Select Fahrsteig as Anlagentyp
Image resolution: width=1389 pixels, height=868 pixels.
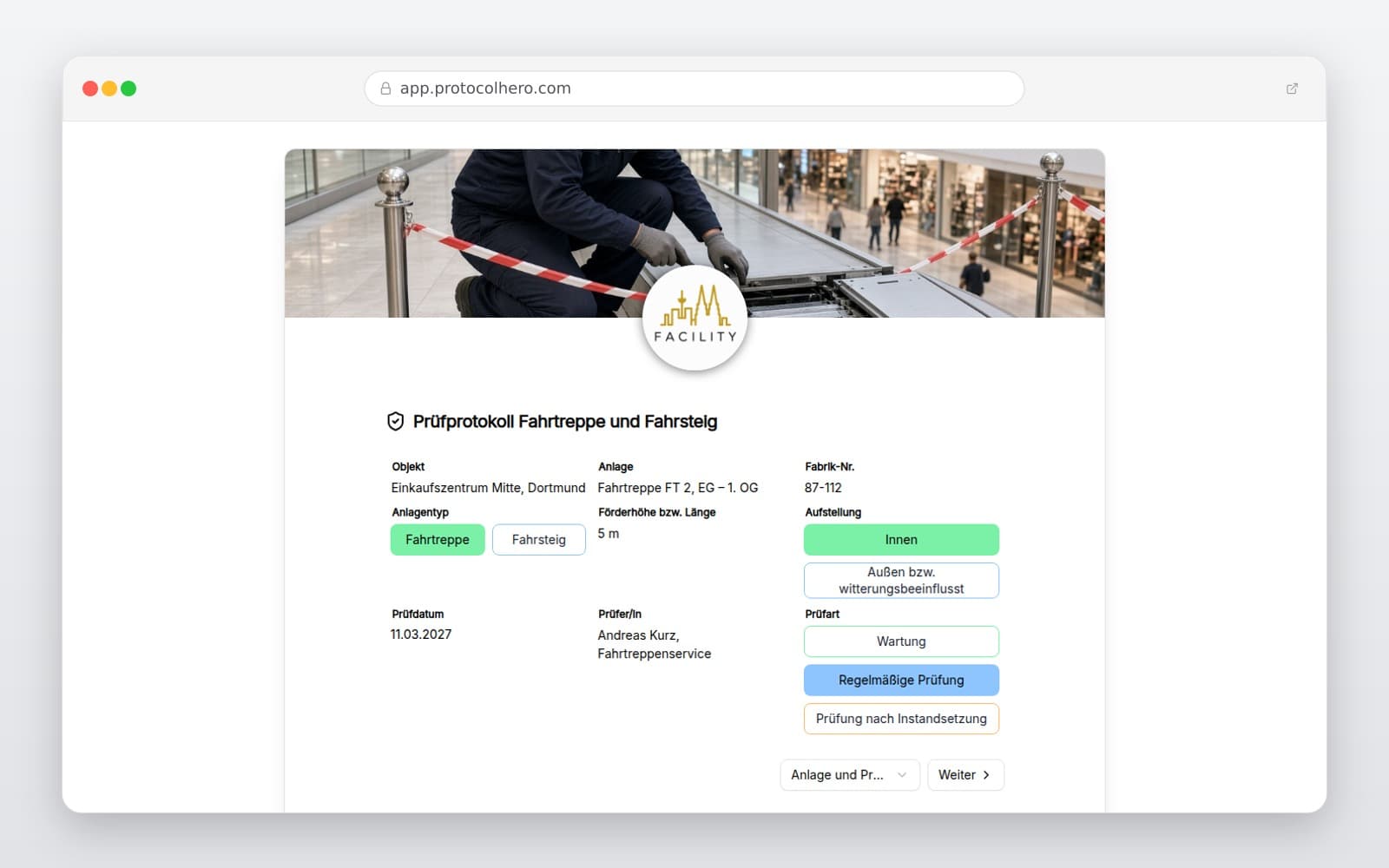click(538, 540)
